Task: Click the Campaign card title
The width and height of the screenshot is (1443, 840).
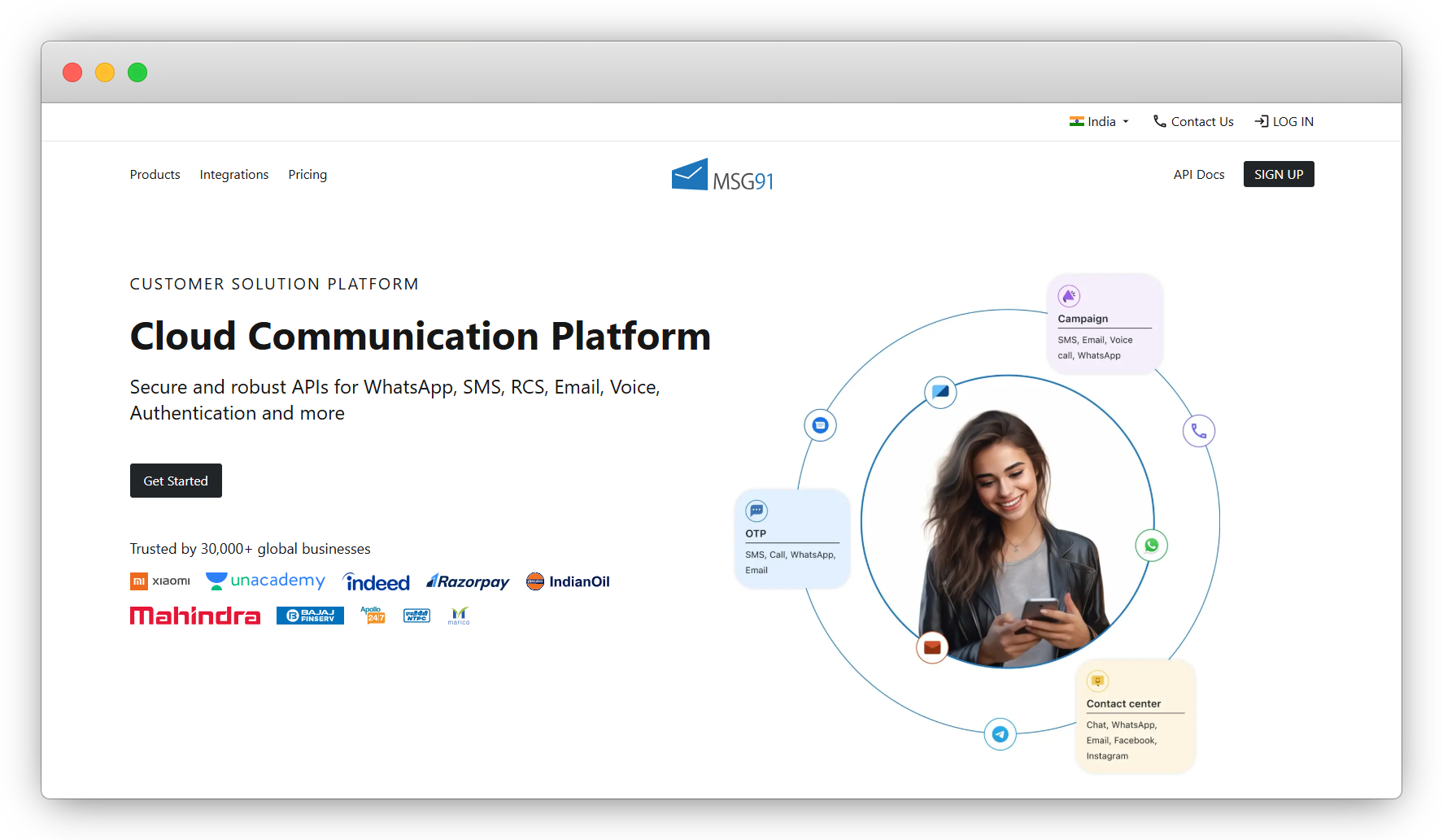Action: coord(1083,319)
